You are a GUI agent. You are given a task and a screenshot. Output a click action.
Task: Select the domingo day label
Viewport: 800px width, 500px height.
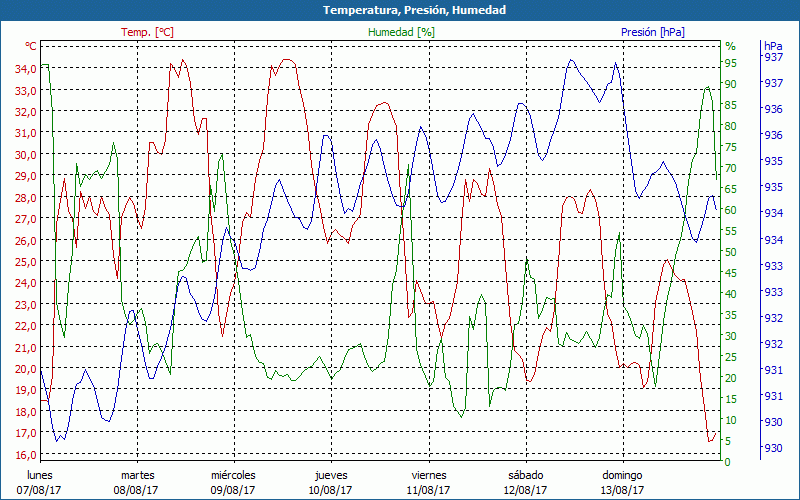(x=622, y=475)
